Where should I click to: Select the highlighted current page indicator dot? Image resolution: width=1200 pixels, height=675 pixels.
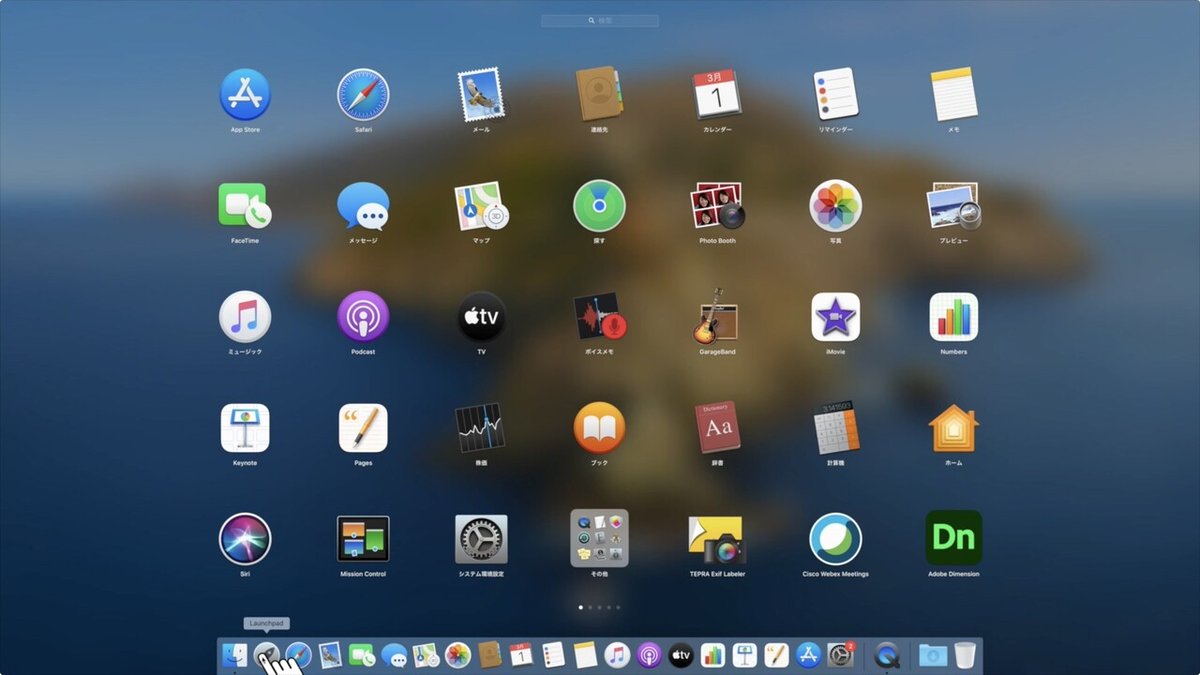pyautogui.click(x=581, y=607)
